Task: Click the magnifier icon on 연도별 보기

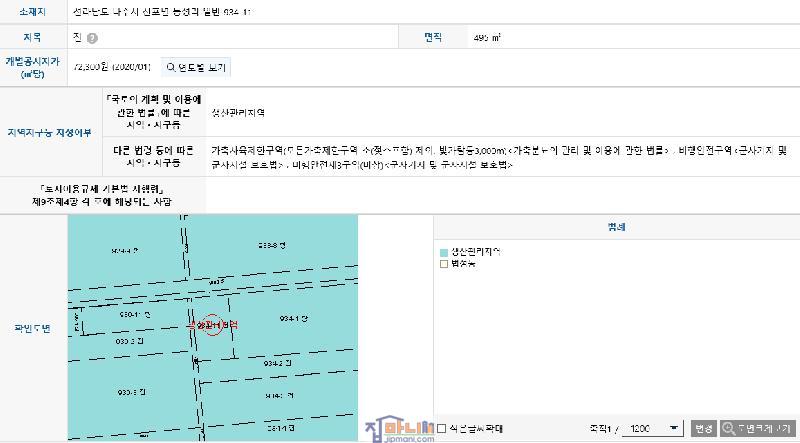Action: coord(171,67)
